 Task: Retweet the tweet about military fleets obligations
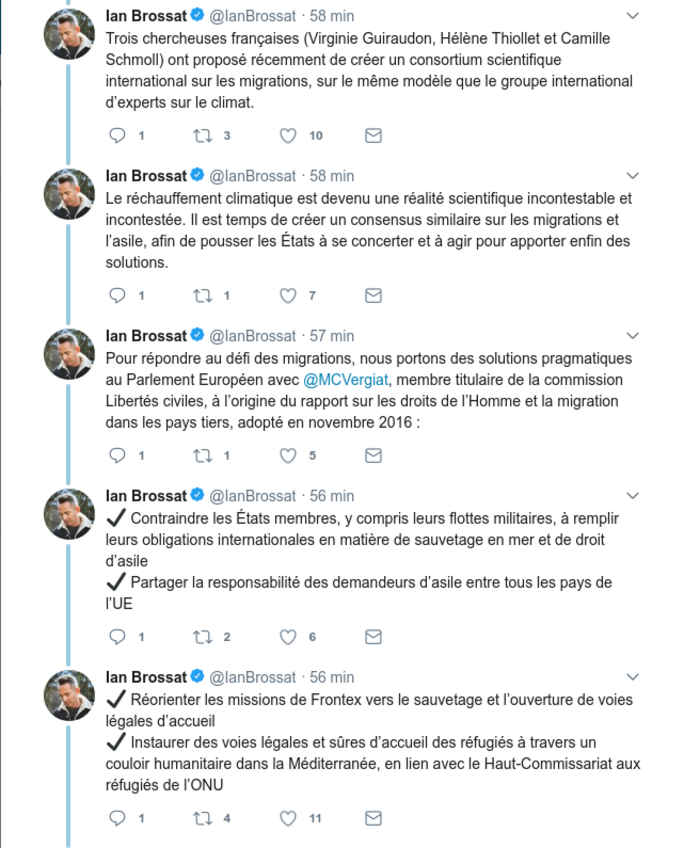pyautogui.click(x=203, y=636)
